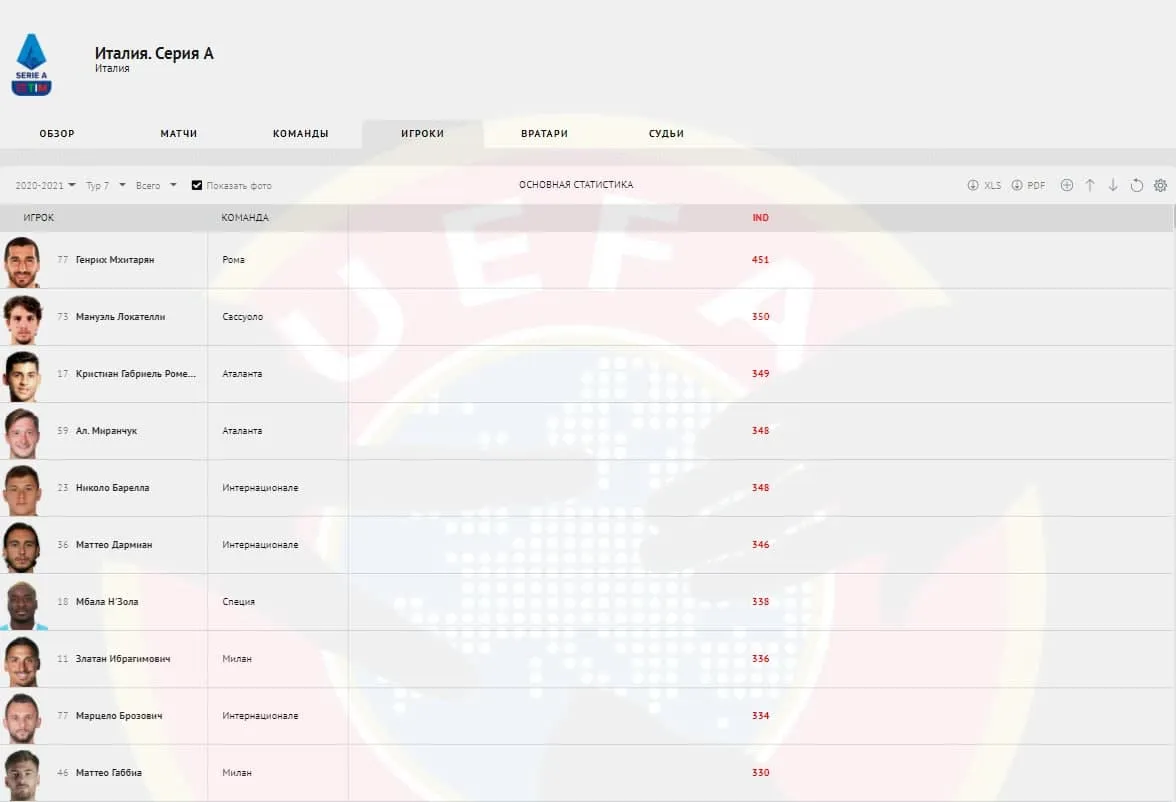Image resolution: width=1176 pixels, height=802 pixels.
Task: Download the XLS export
Action: (984, 185)
